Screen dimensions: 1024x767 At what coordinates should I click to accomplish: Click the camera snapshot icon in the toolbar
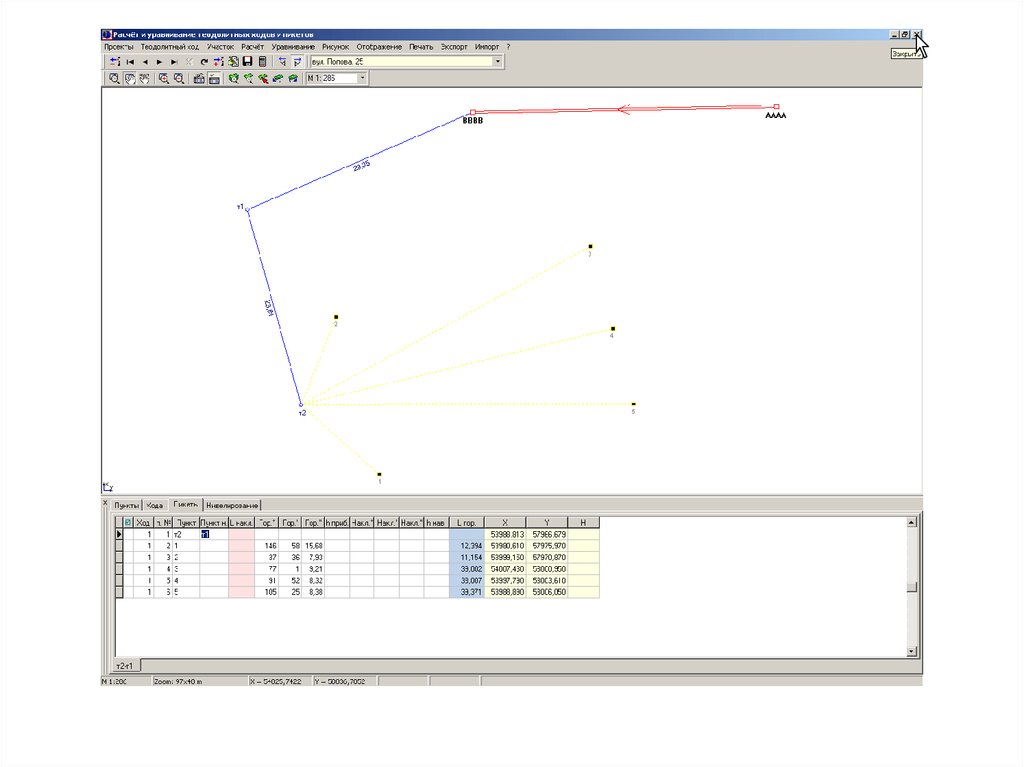(x=199, y=78)
